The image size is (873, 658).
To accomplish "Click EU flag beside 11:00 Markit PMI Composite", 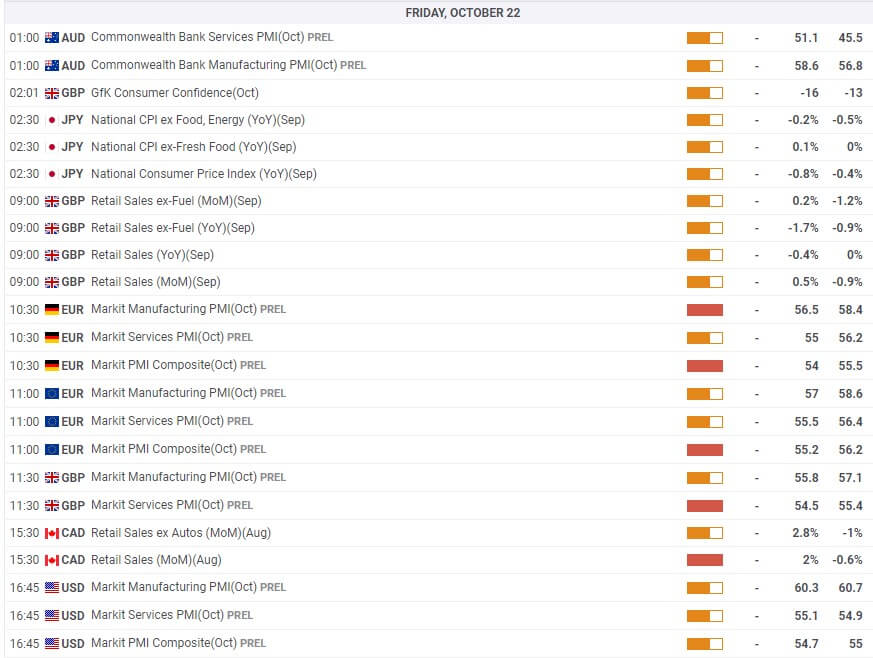I will [52, 449].
